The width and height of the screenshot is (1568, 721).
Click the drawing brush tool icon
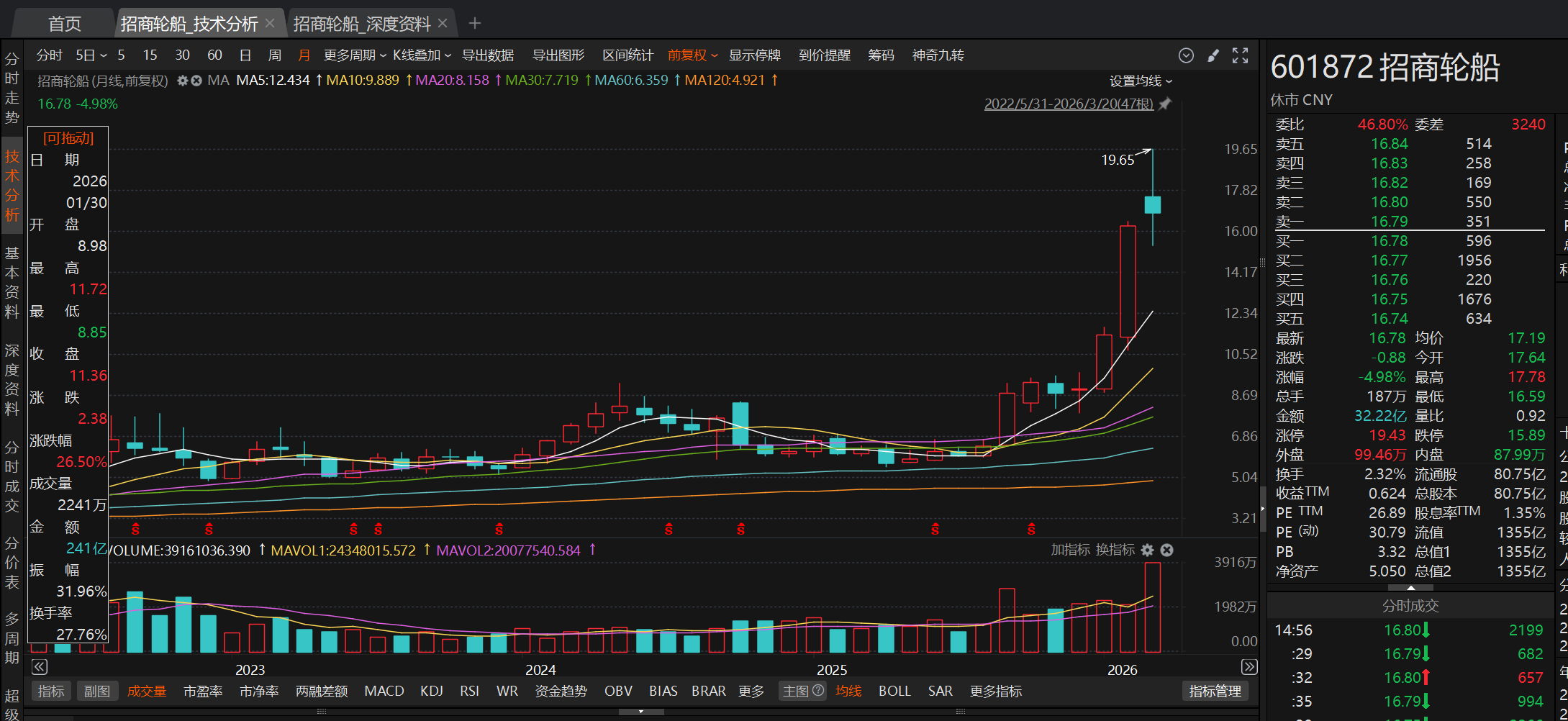1213,55
